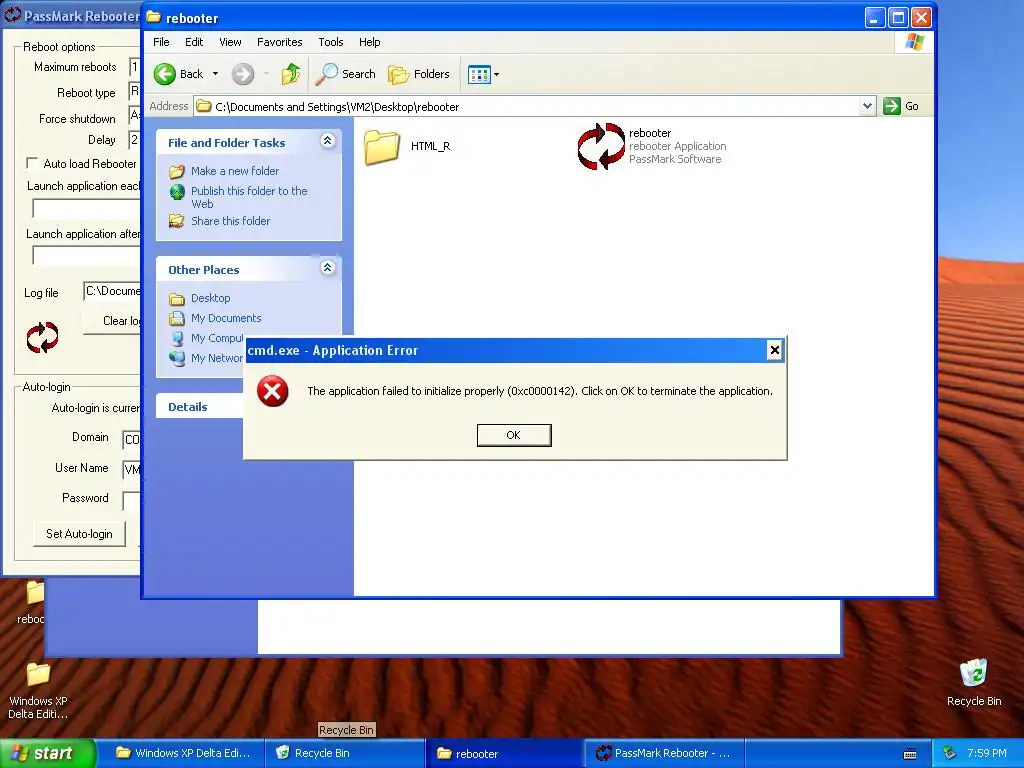Go Up one folder level

[x=291, y=74]
